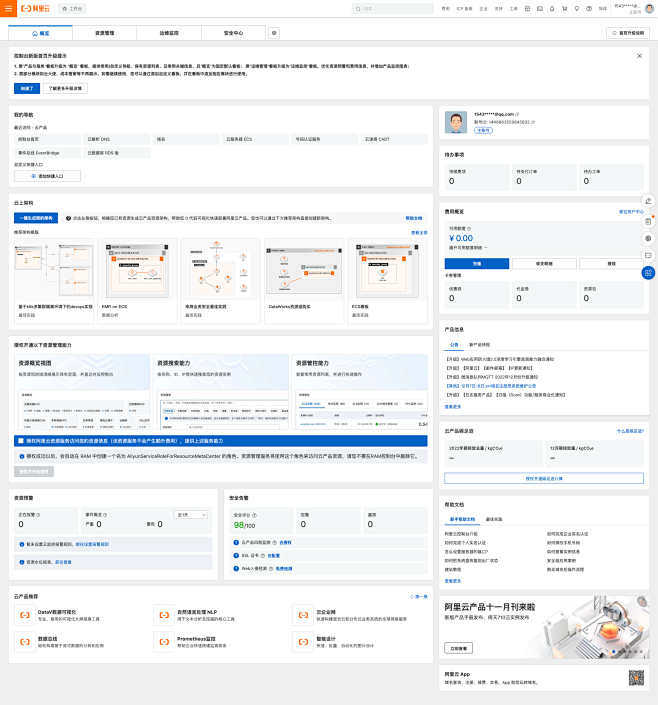Copy the account ID via copy icon
This screenshot has width=658, height=705.
[533, 122]
